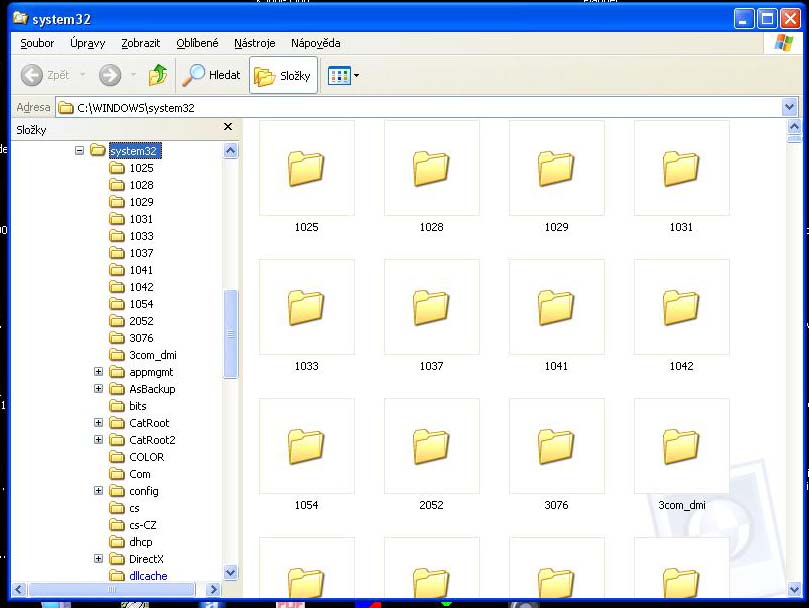Select DirectX folder in the tree
Viewport: 809px width, 608px height.
point(145,559)
